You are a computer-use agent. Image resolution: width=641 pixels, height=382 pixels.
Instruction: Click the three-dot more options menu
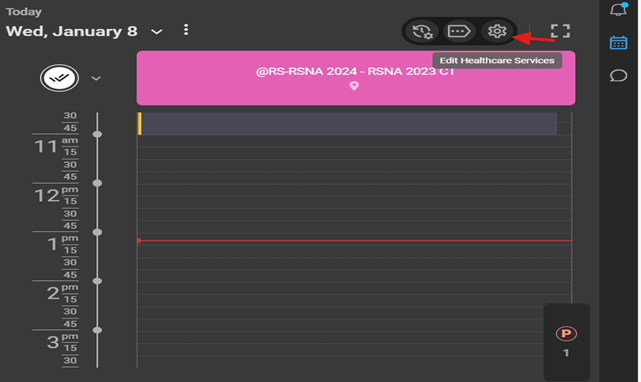click(x=186, y=30)
